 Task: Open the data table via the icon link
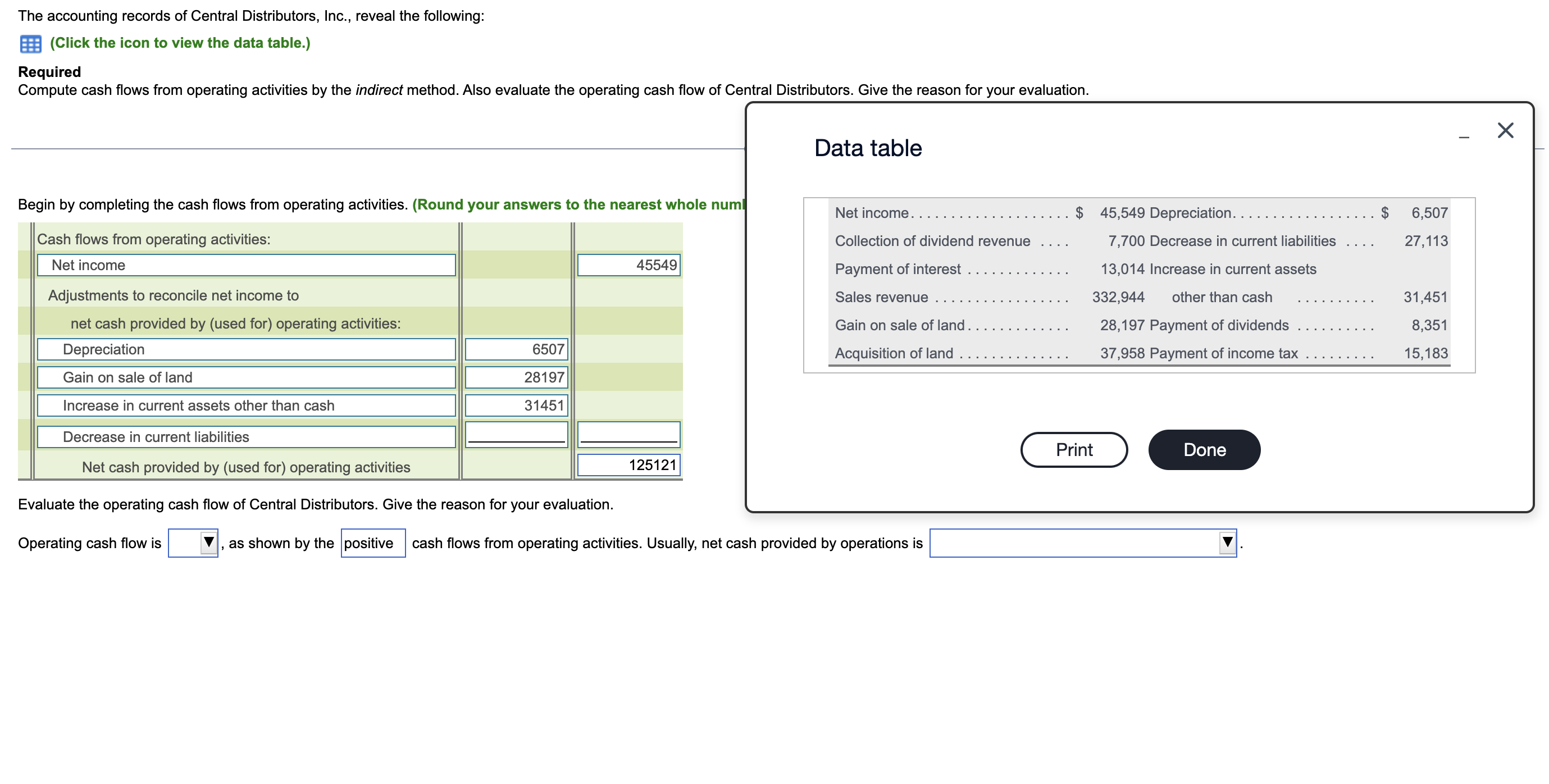[x=180, y=43]
